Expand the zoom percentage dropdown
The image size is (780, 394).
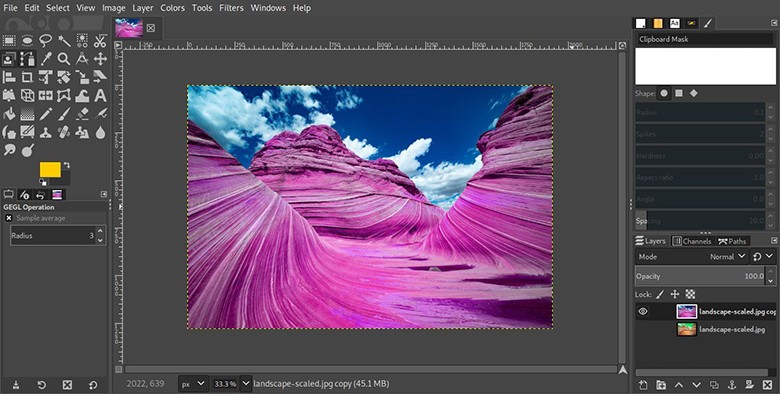click(x=246, y=384)
